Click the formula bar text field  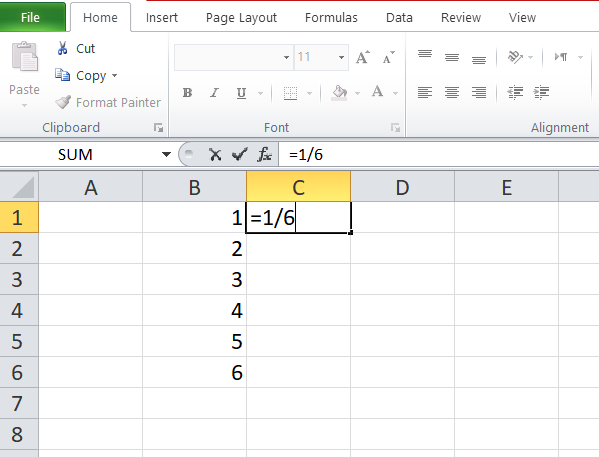[x=439, y=155]
